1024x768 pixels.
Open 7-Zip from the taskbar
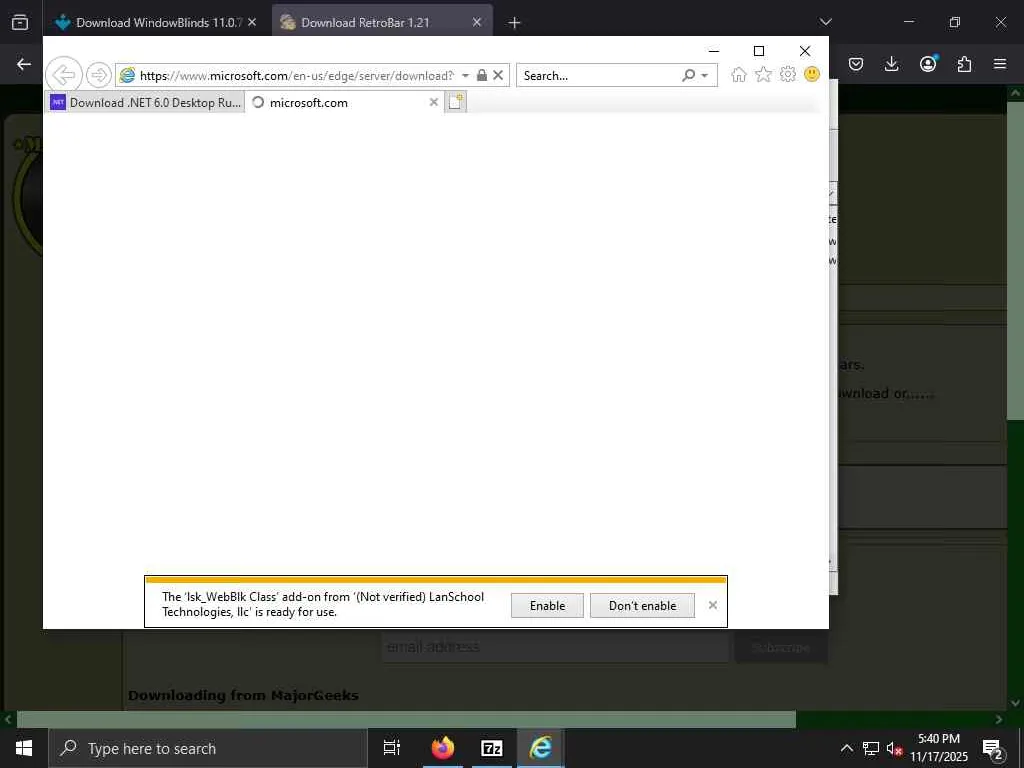click(492, 748)
